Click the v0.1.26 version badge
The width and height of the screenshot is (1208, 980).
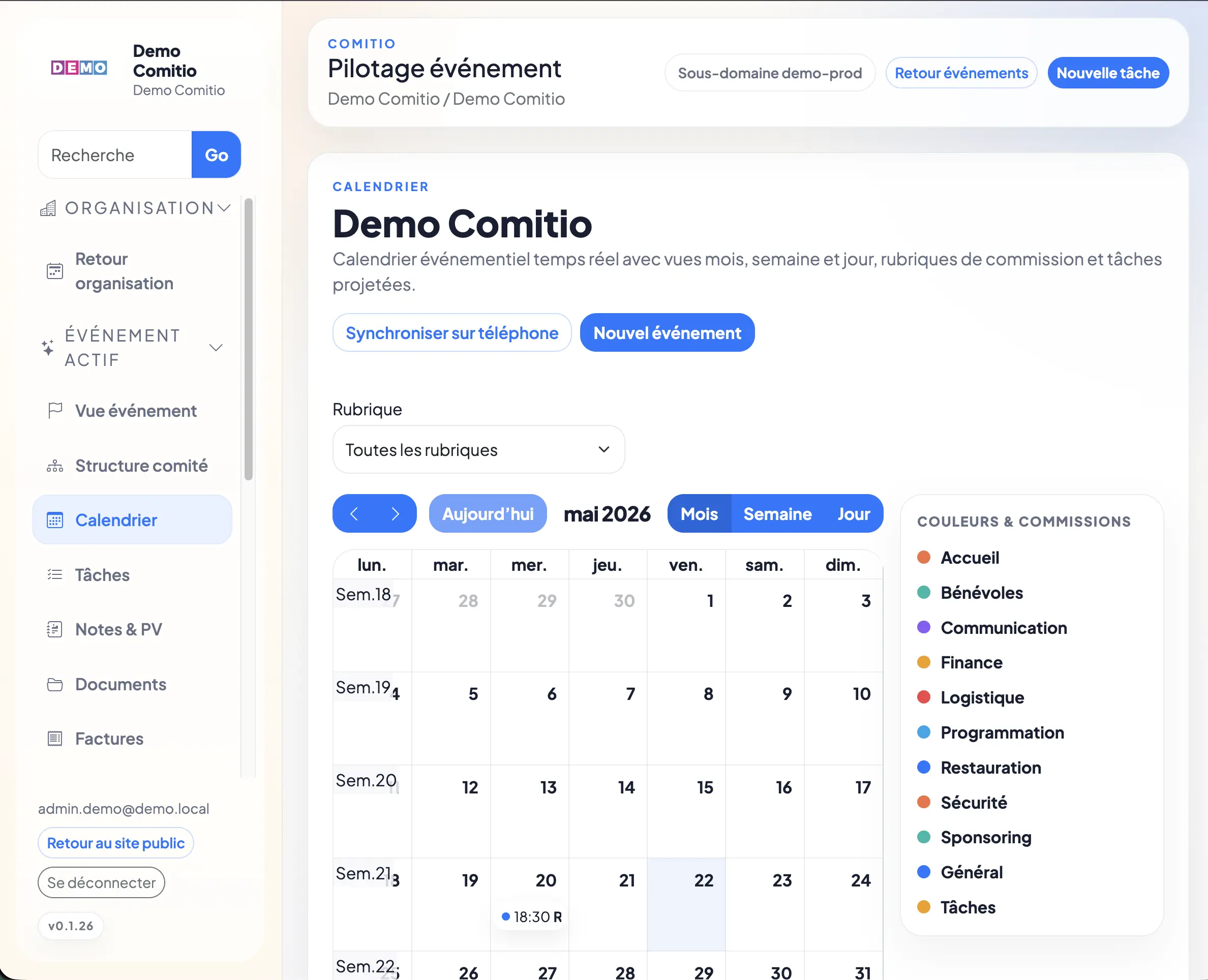[71, 926]
